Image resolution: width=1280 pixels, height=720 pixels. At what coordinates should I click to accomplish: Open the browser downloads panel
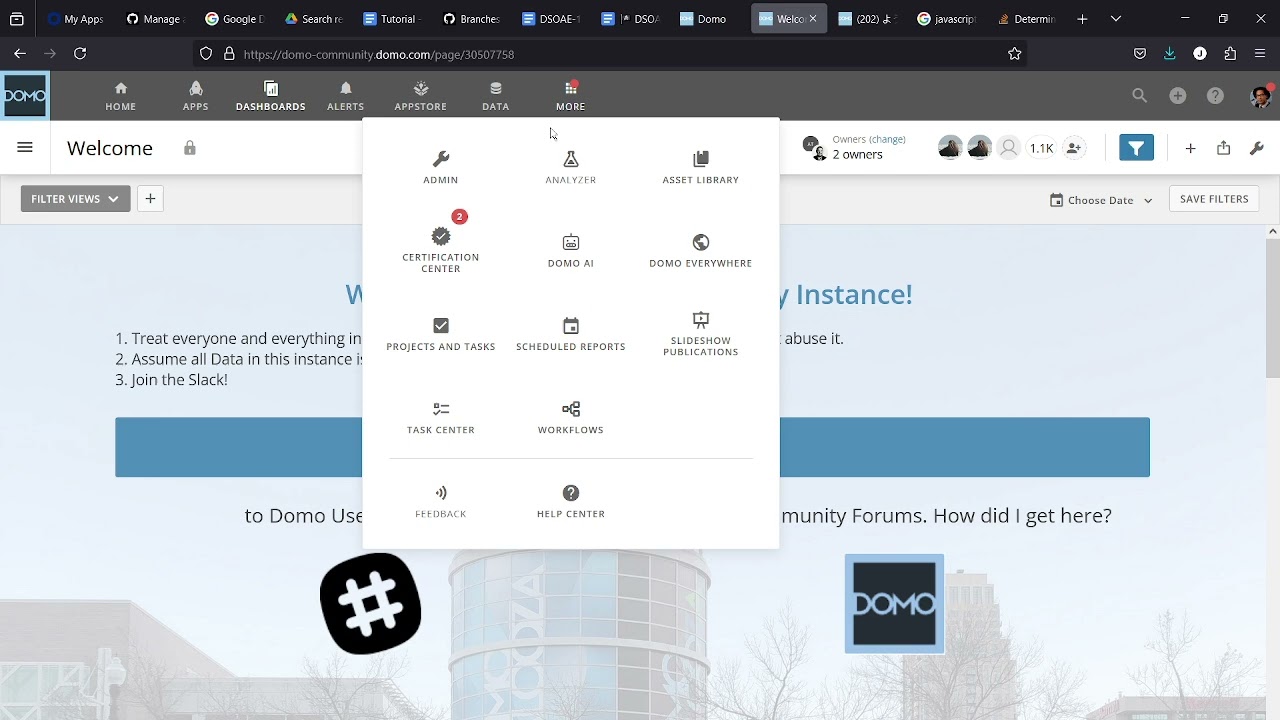pos(1170,54)
